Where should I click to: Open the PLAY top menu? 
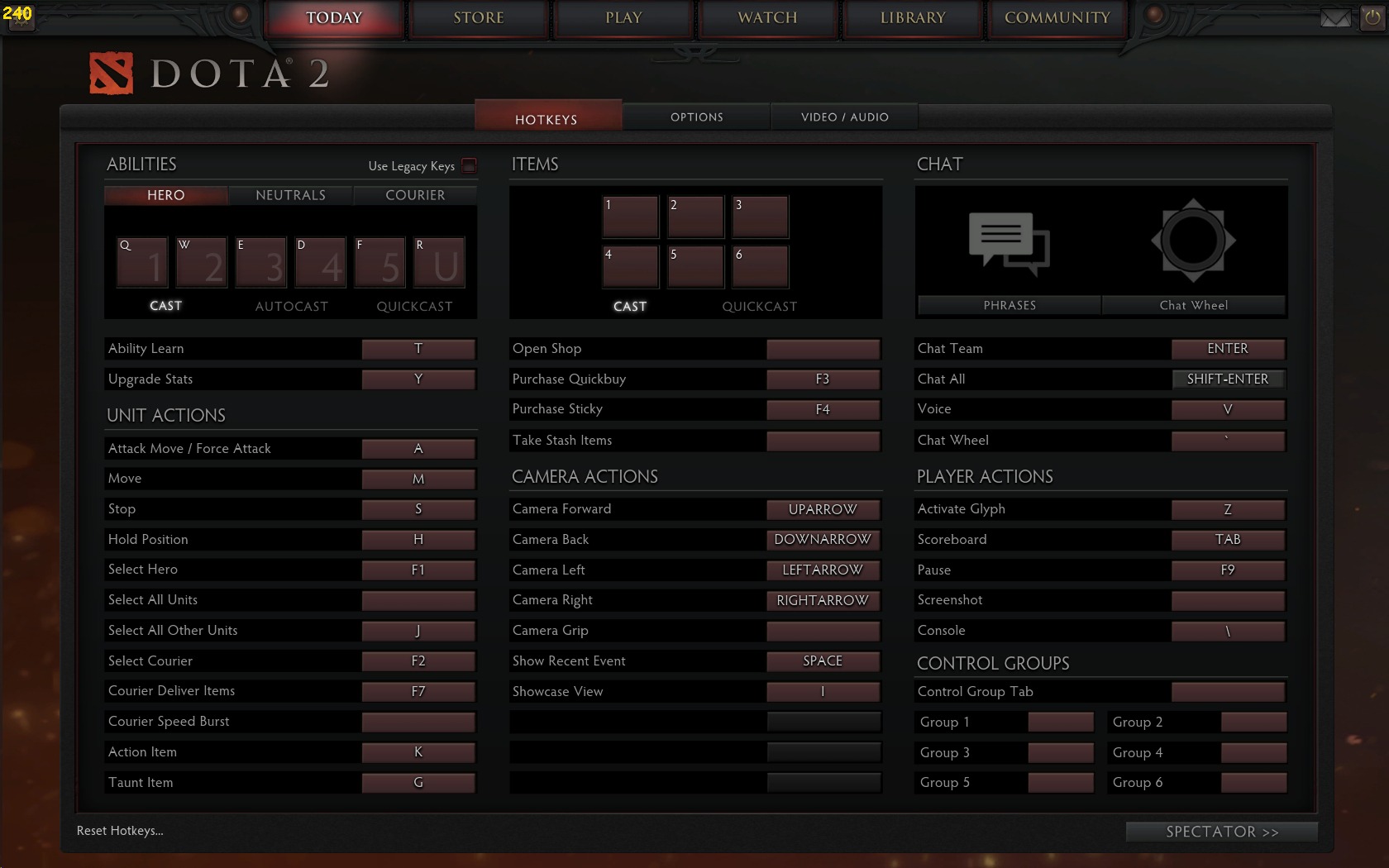(x=623, y=18)
